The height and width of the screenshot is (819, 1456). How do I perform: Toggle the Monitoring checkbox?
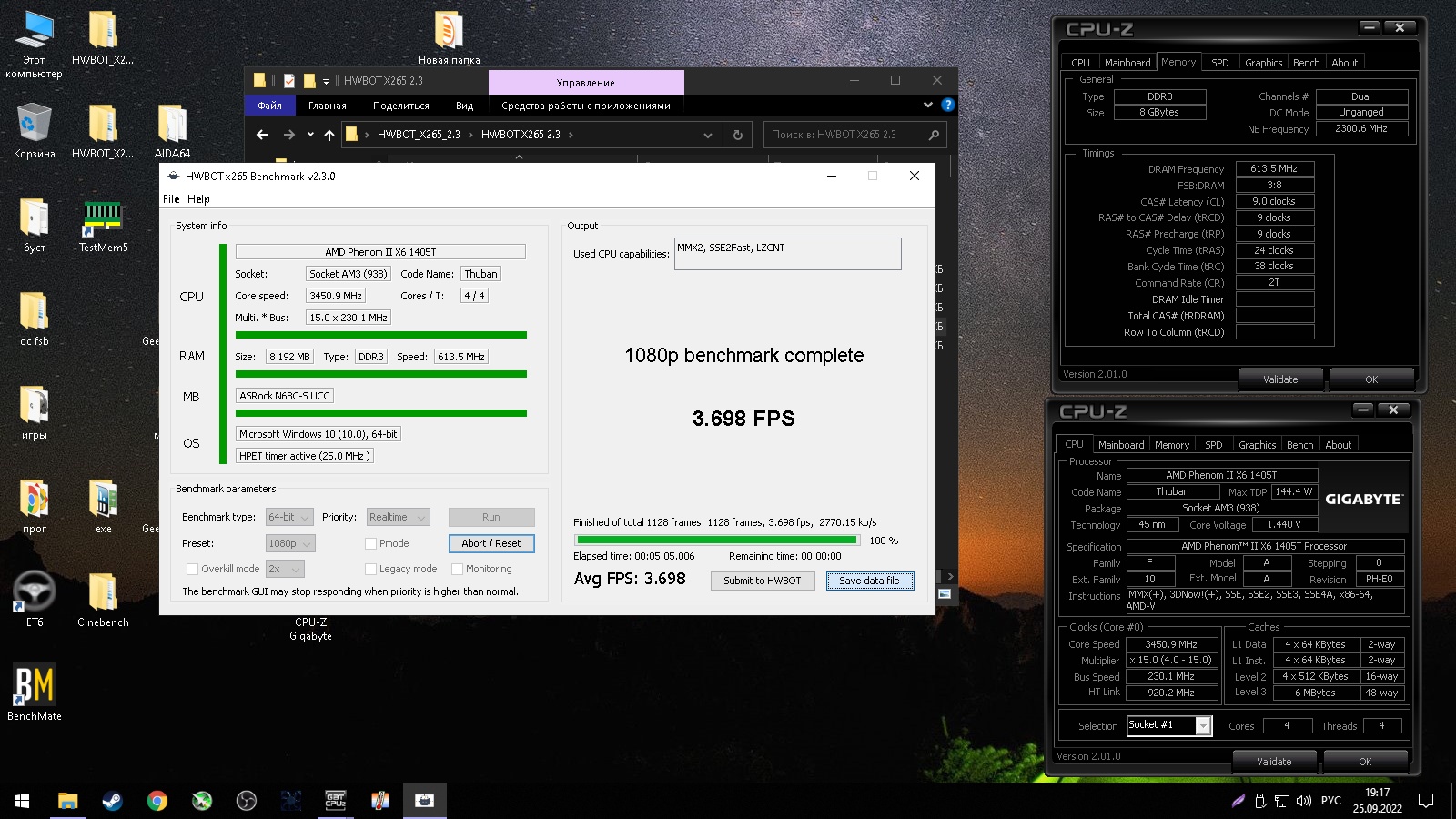(457, 569)
